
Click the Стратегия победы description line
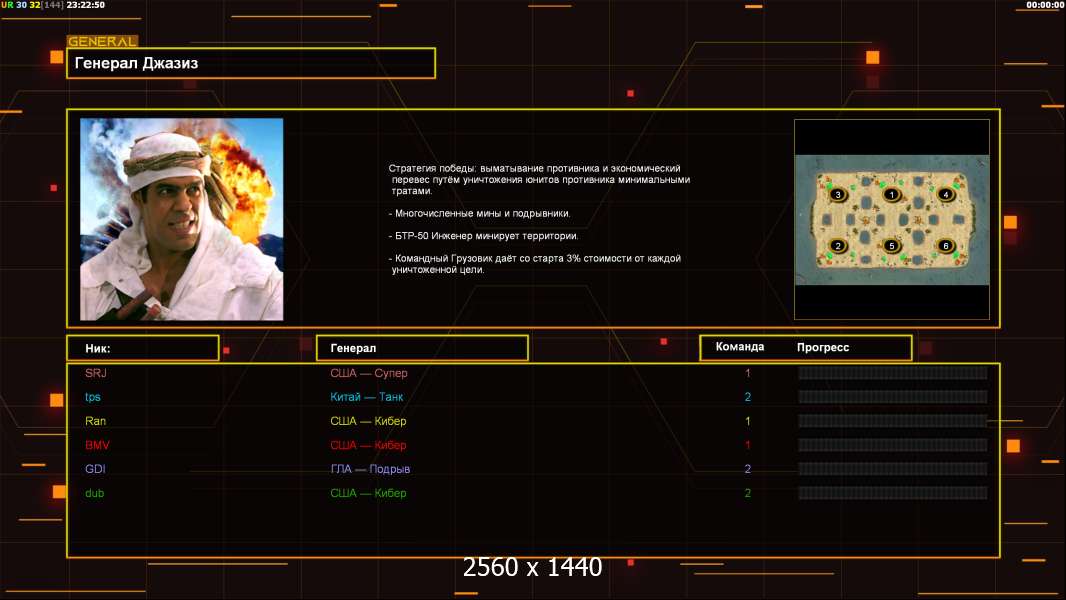point(539,179)
